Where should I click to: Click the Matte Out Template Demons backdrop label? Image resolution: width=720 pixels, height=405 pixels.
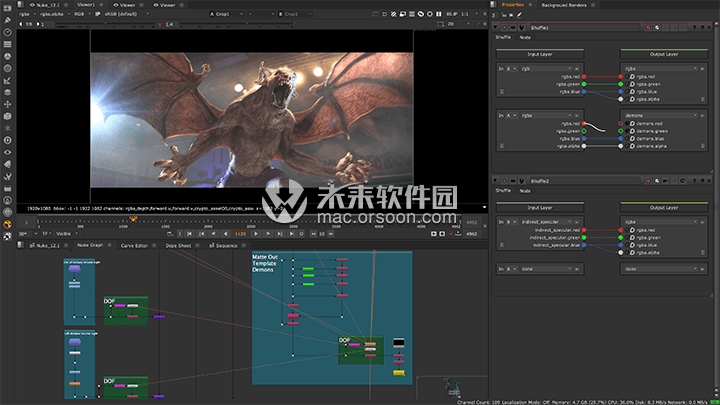pos(265,264)
